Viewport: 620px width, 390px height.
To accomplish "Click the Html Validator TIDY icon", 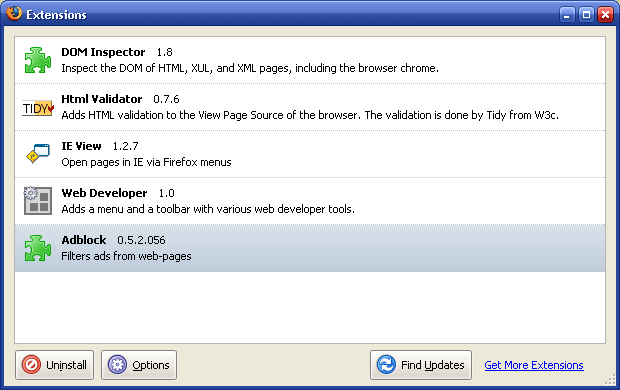I will click(x=38, y=108).
